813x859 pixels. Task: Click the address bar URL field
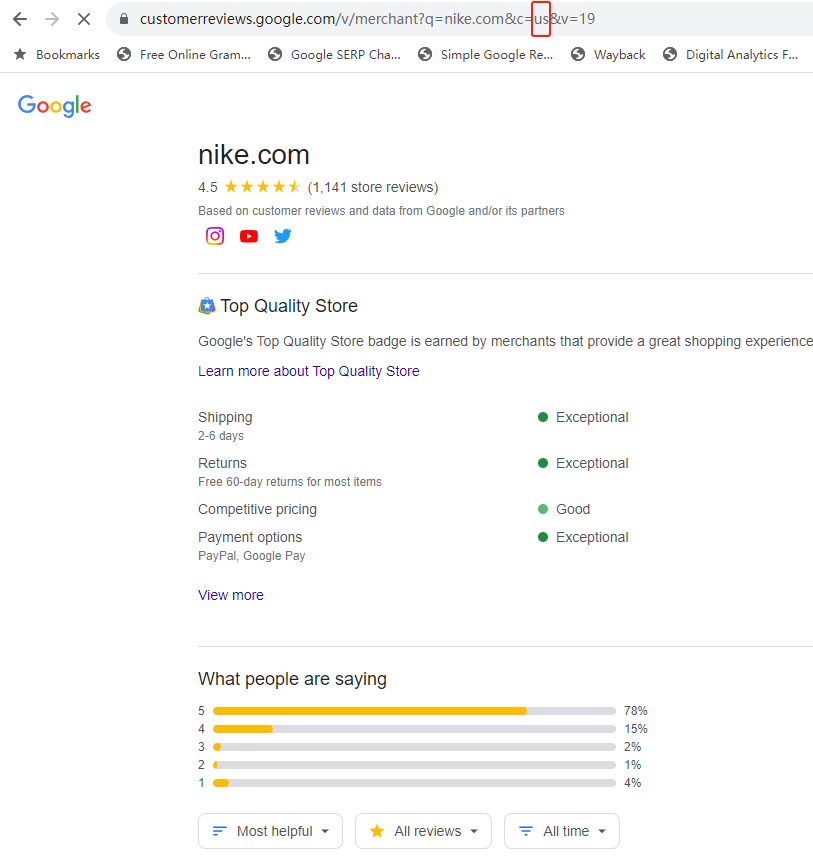(400, 19)
